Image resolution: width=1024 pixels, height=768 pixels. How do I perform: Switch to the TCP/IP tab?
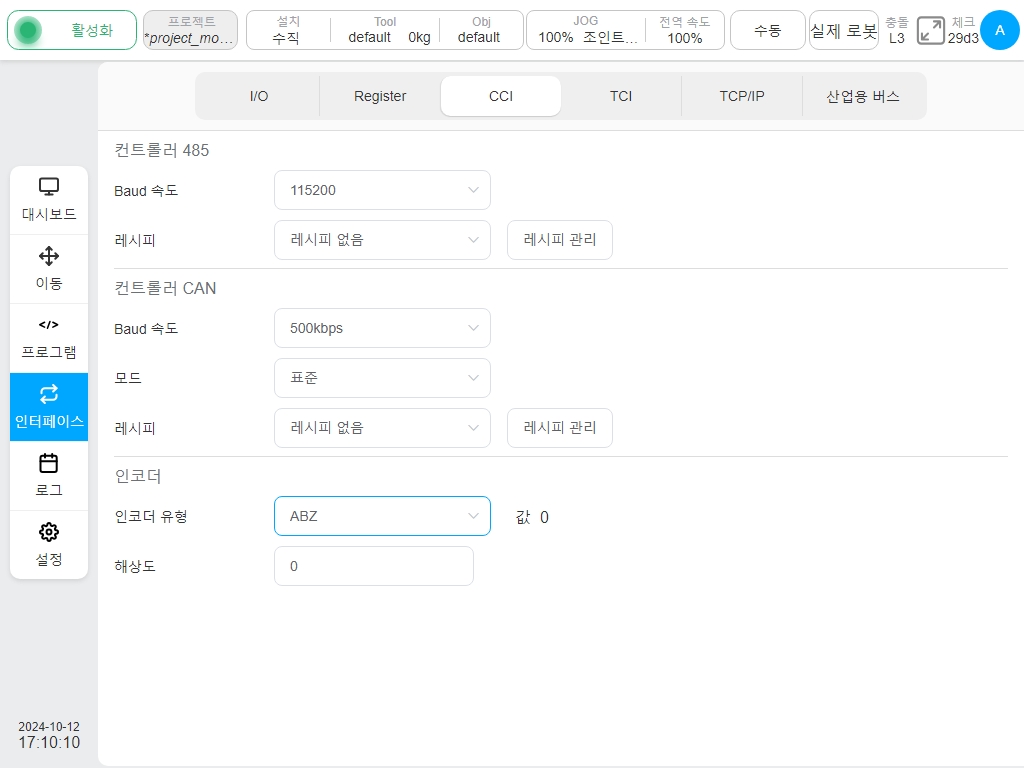click(x=742, y=96)
